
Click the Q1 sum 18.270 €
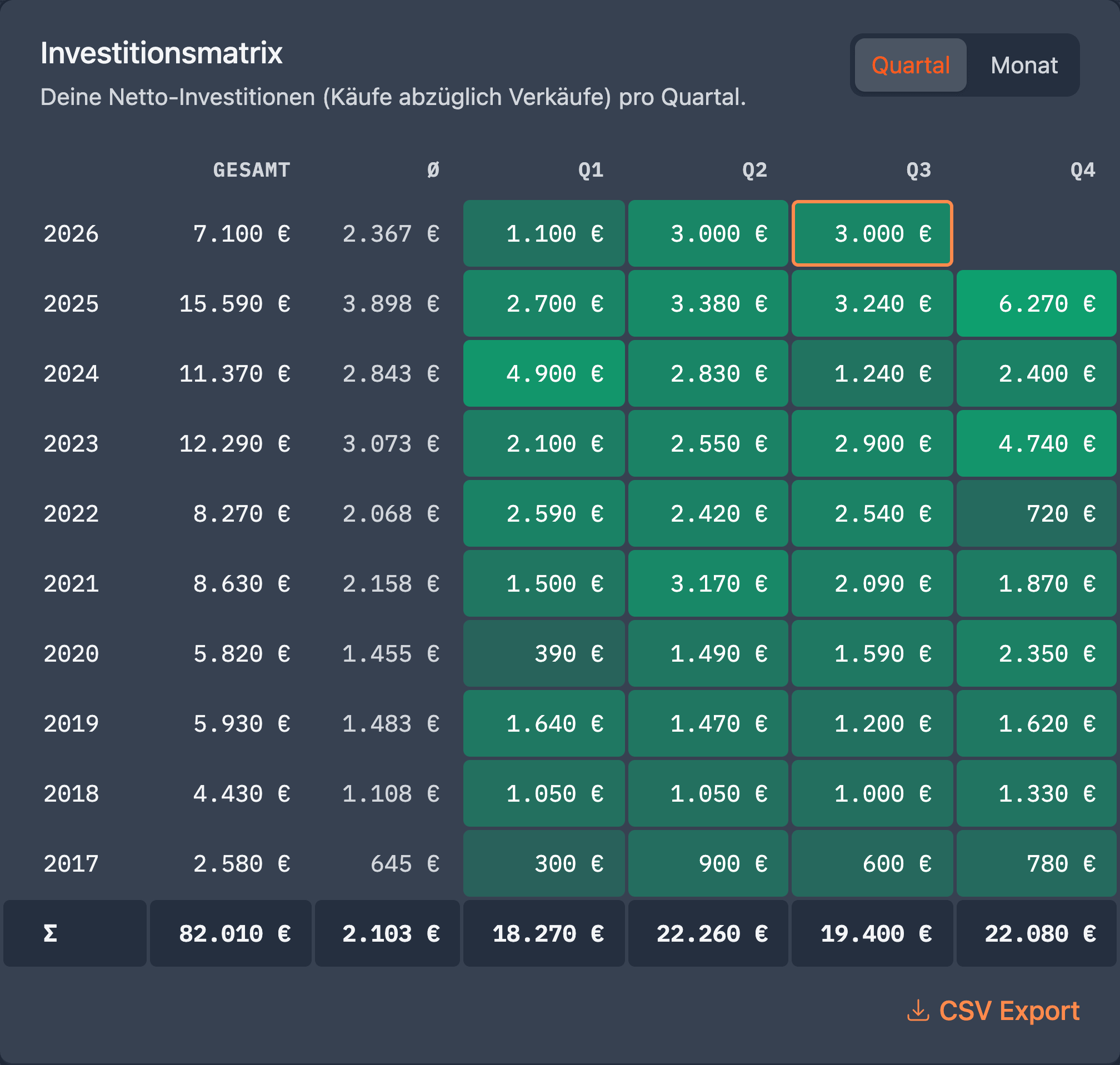(544, 934)
